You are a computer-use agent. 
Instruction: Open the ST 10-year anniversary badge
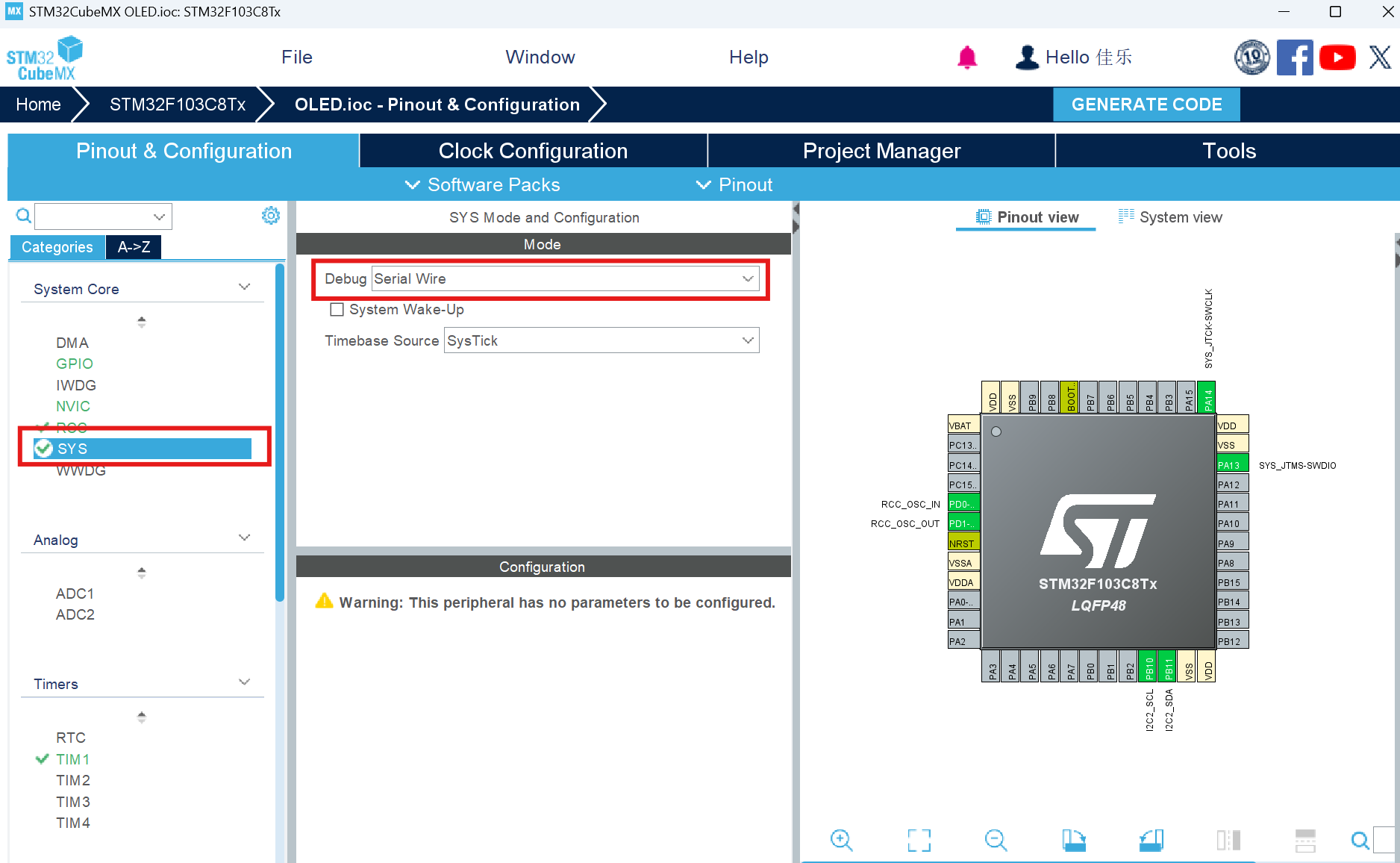point(1251,57)
